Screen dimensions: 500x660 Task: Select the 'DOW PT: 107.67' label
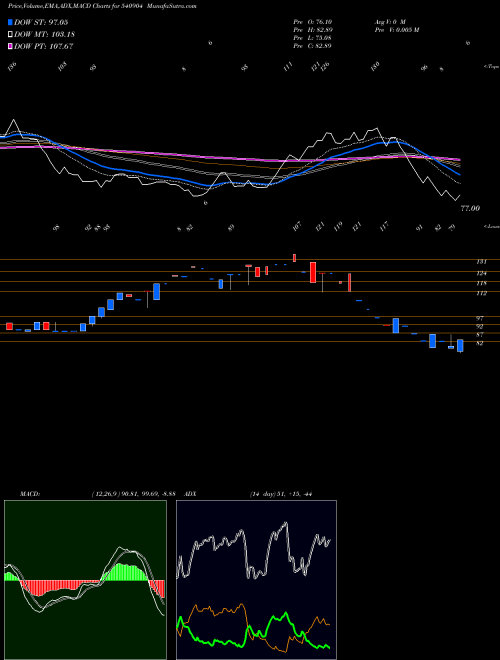[44, 46]
